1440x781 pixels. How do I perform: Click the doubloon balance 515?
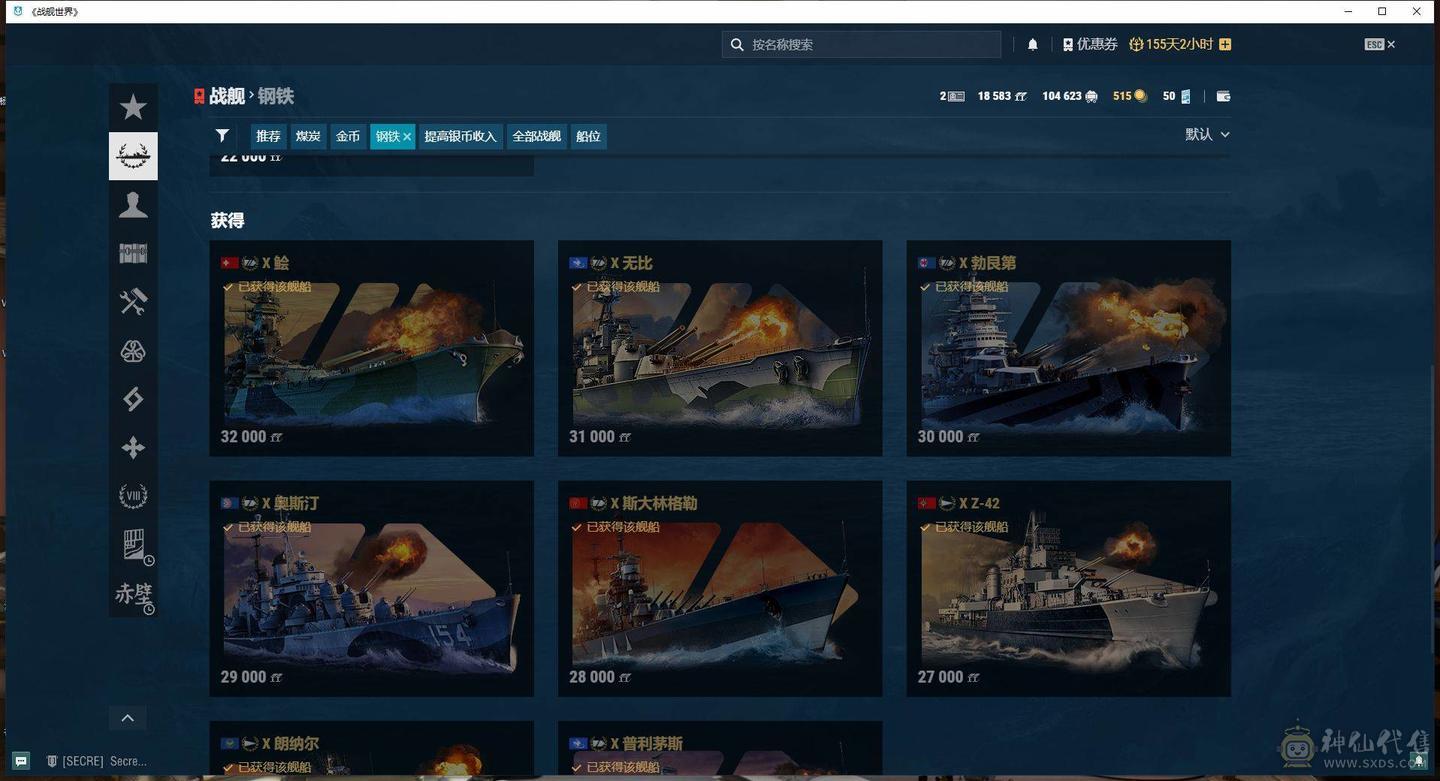click(x=1129, y=96)
